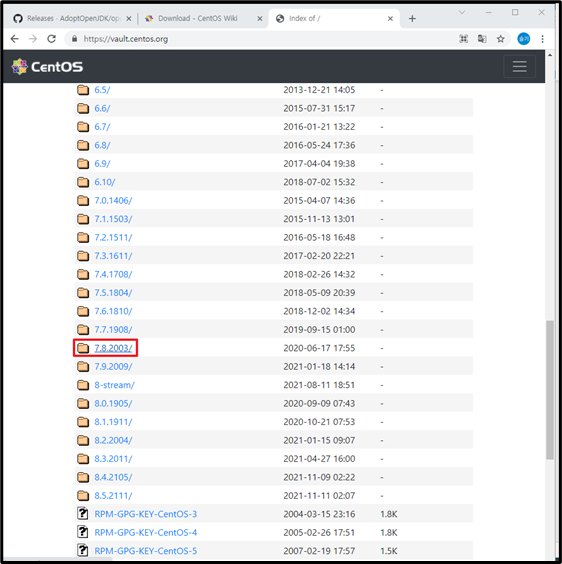
Task: Close the Index of / tab
Action: point(390,18)
